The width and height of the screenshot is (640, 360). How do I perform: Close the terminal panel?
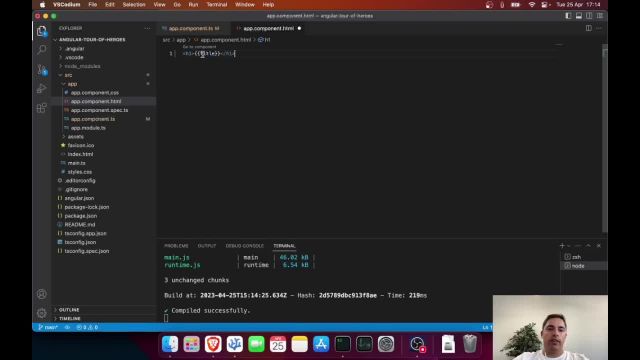click(599, 246)
